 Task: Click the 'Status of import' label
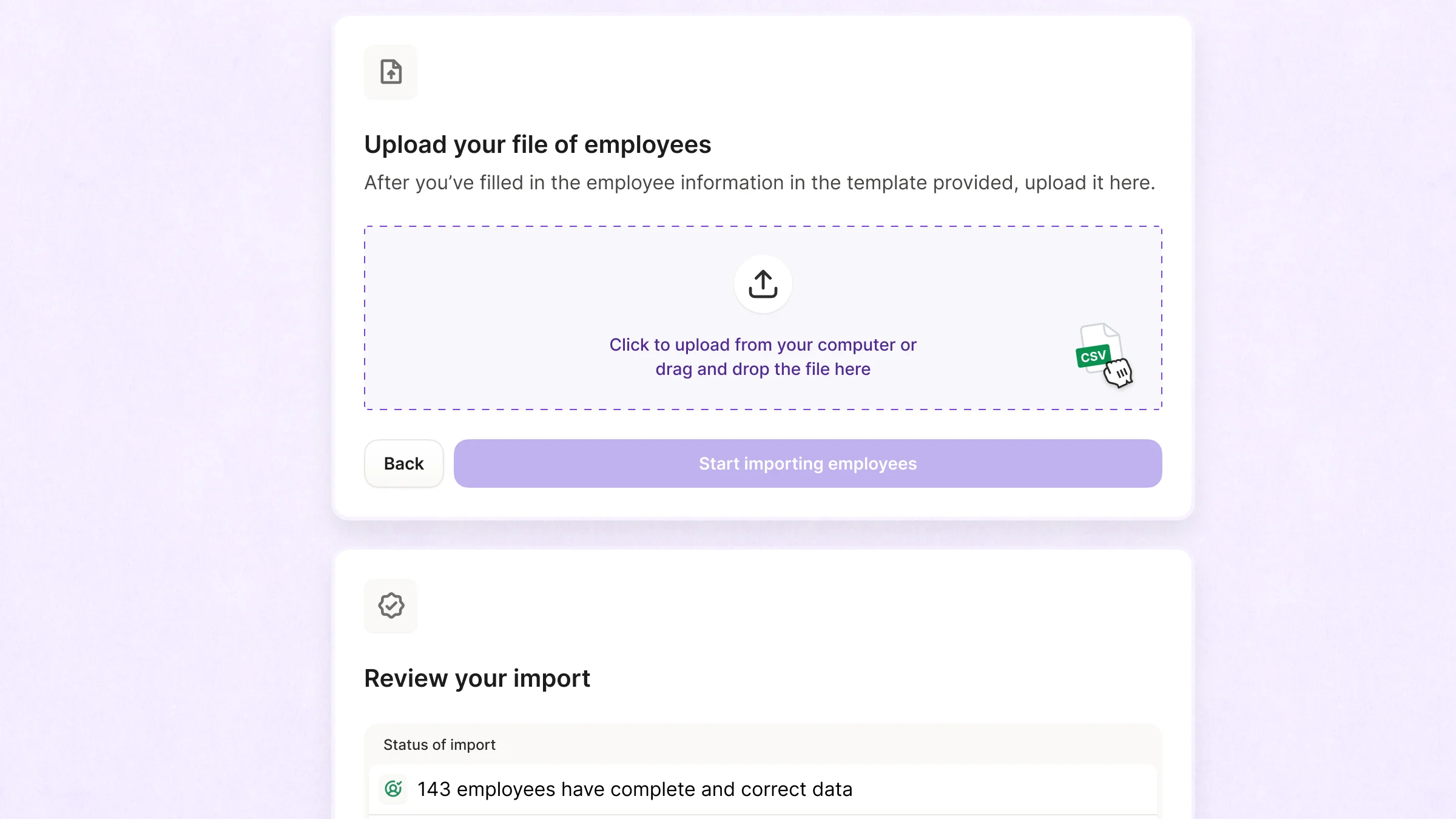[439, 744]
